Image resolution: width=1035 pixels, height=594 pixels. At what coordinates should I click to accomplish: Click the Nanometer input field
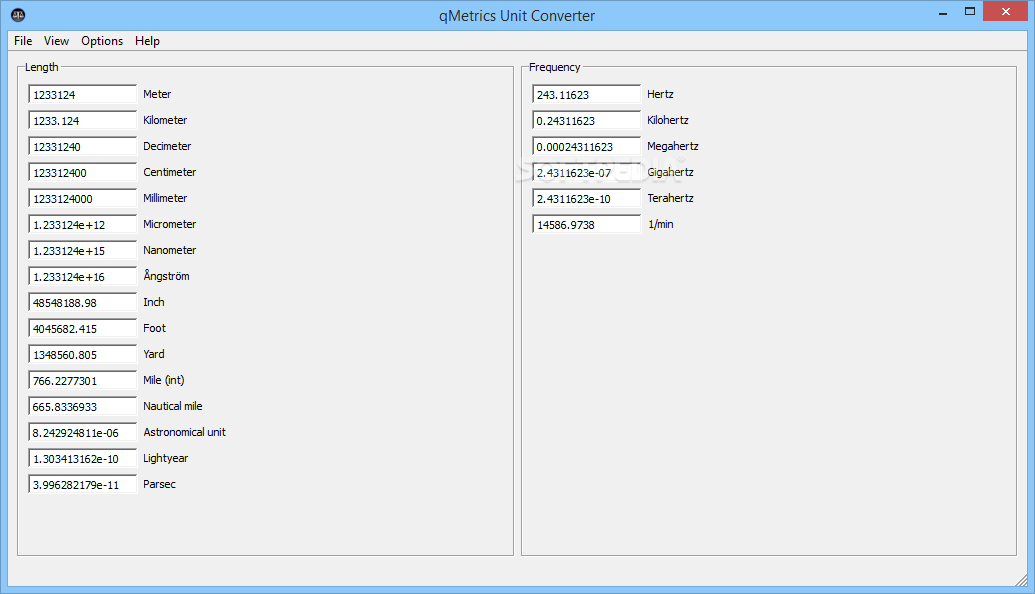(83, 250)
